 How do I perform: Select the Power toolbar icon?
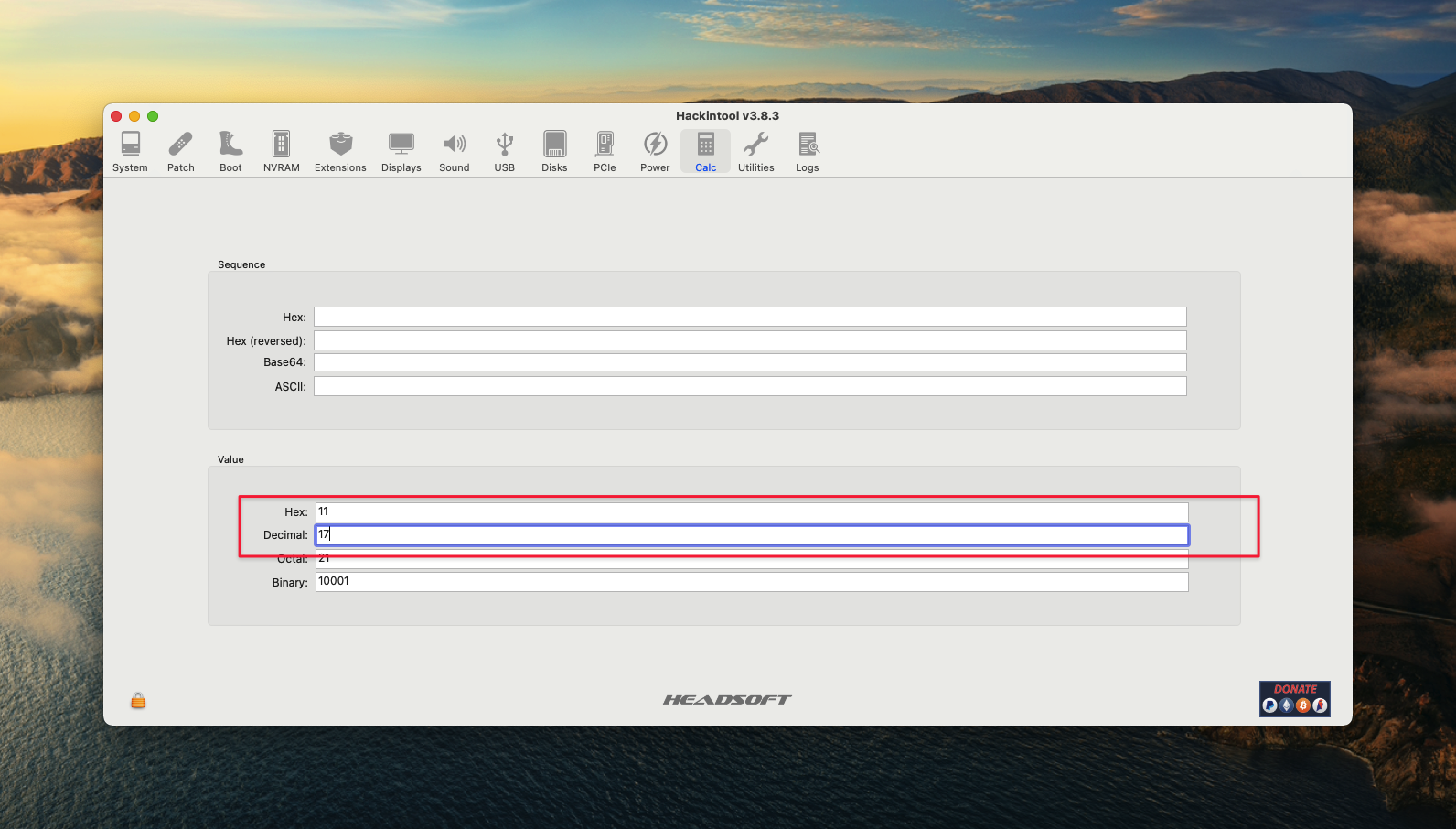point(655,151)
